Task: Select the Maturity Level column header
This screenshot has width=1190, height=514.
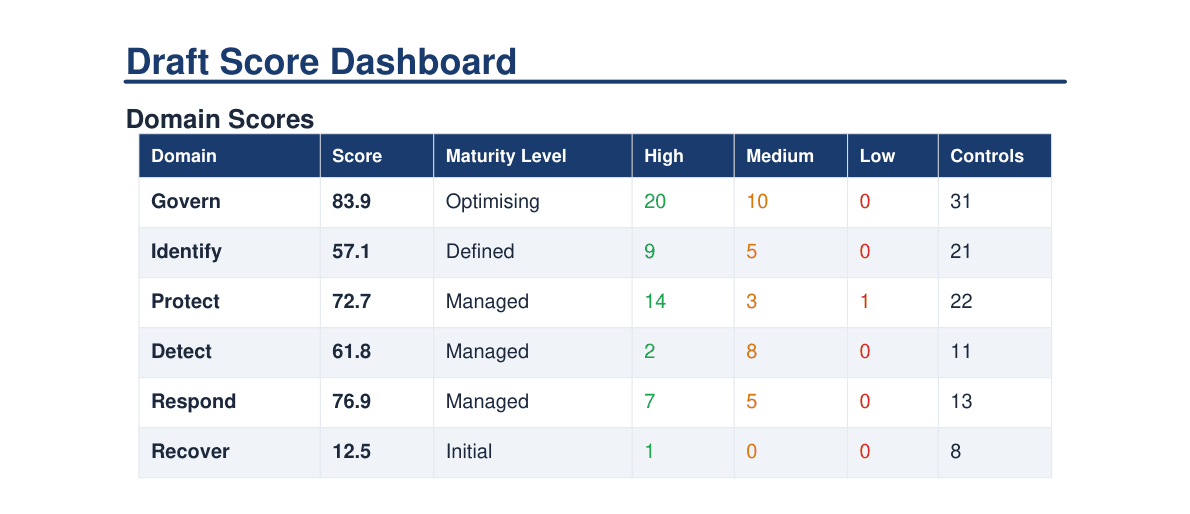Action: coord(532,156)
